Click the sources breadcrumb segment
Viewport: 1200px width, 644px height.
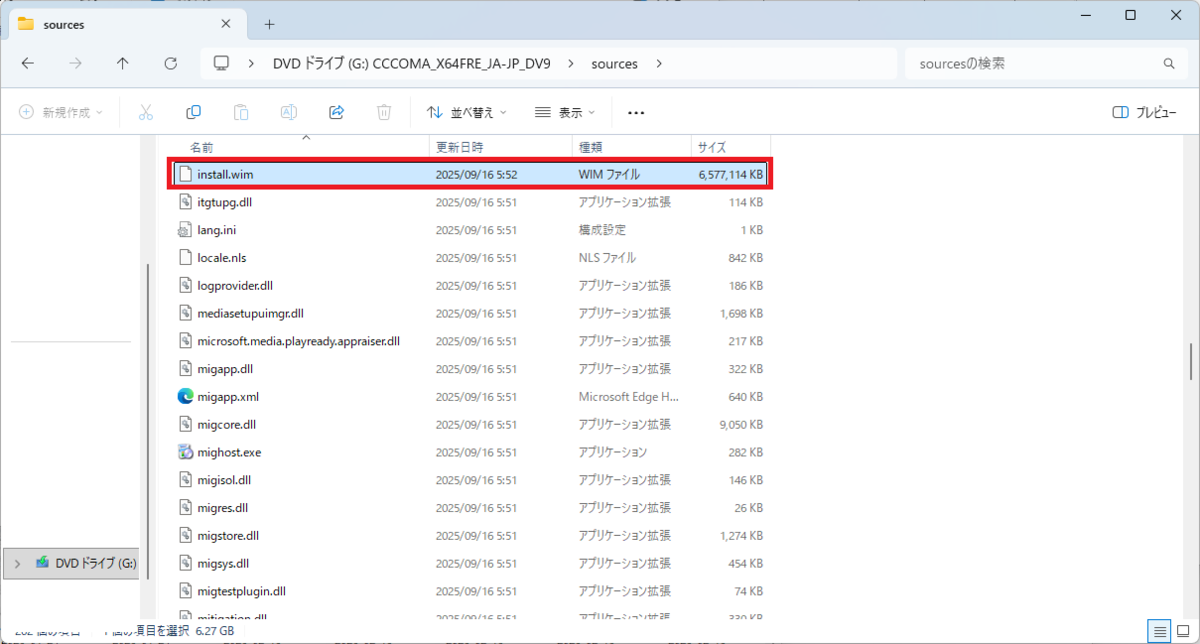(x=614, y=63)
